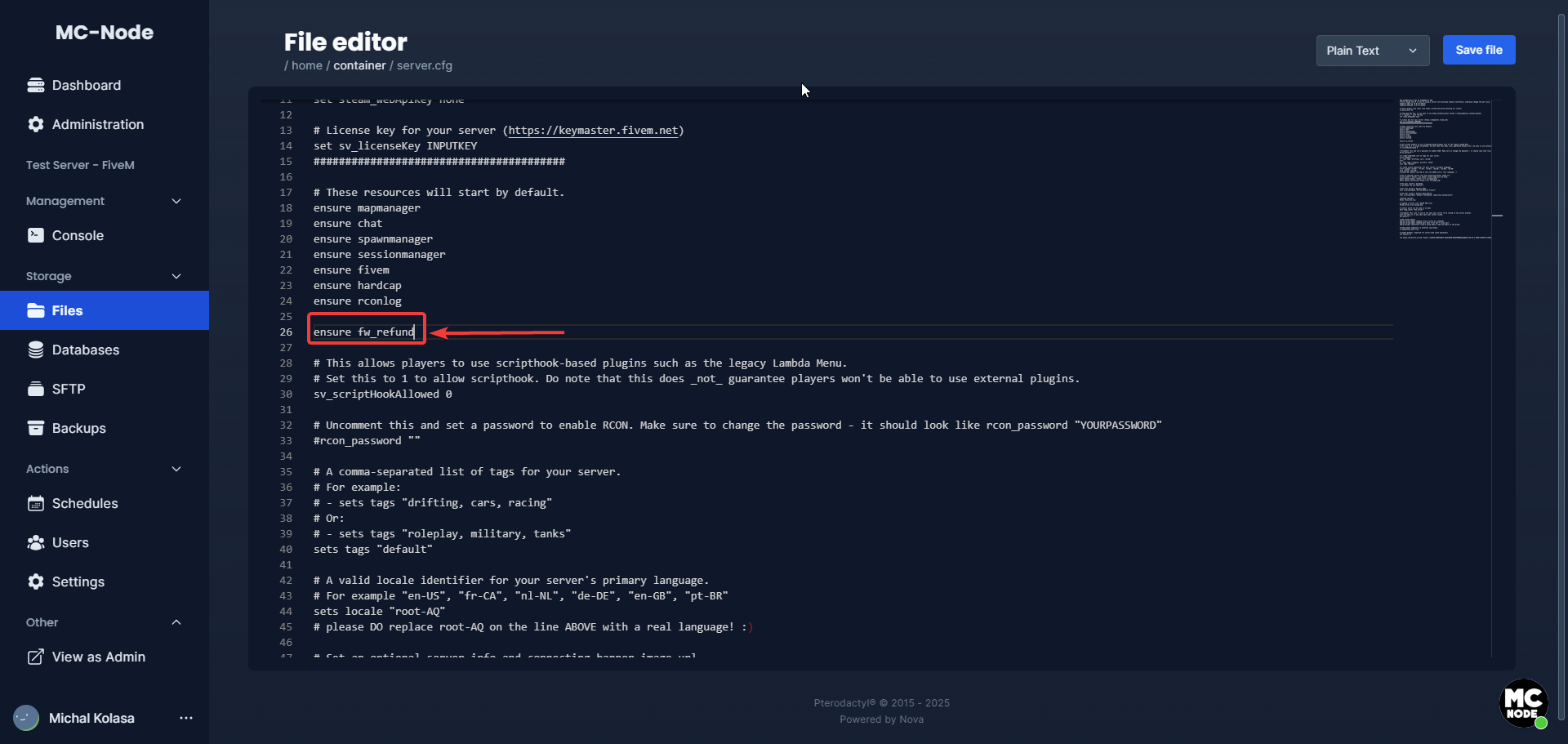This screenshot has width=1568, height=744.
Task: Click the code minimap overview
Action: click(x=1444, y=169)
